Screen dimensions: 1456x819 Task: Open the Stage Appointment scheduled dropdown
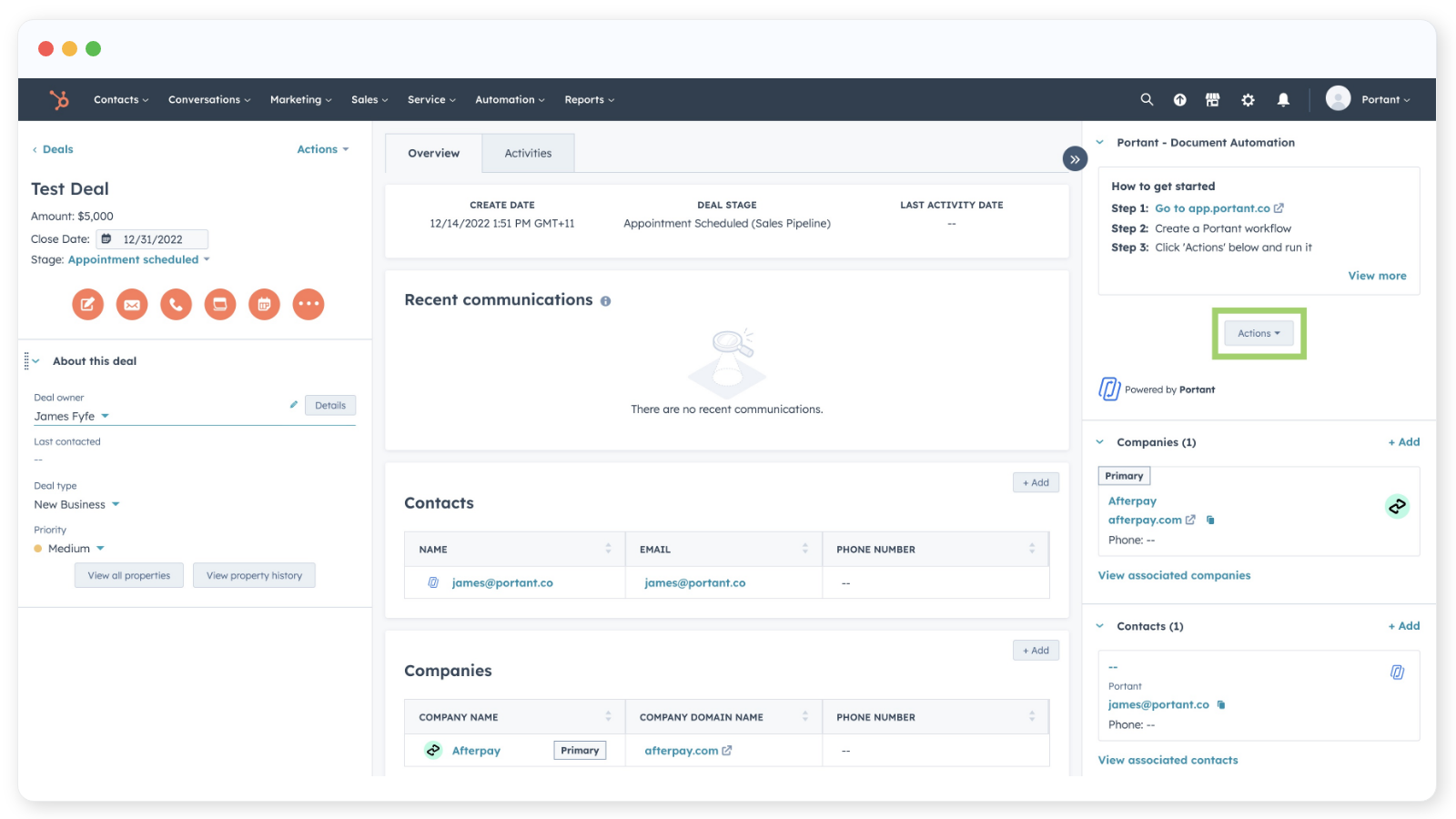pos(138,260)
